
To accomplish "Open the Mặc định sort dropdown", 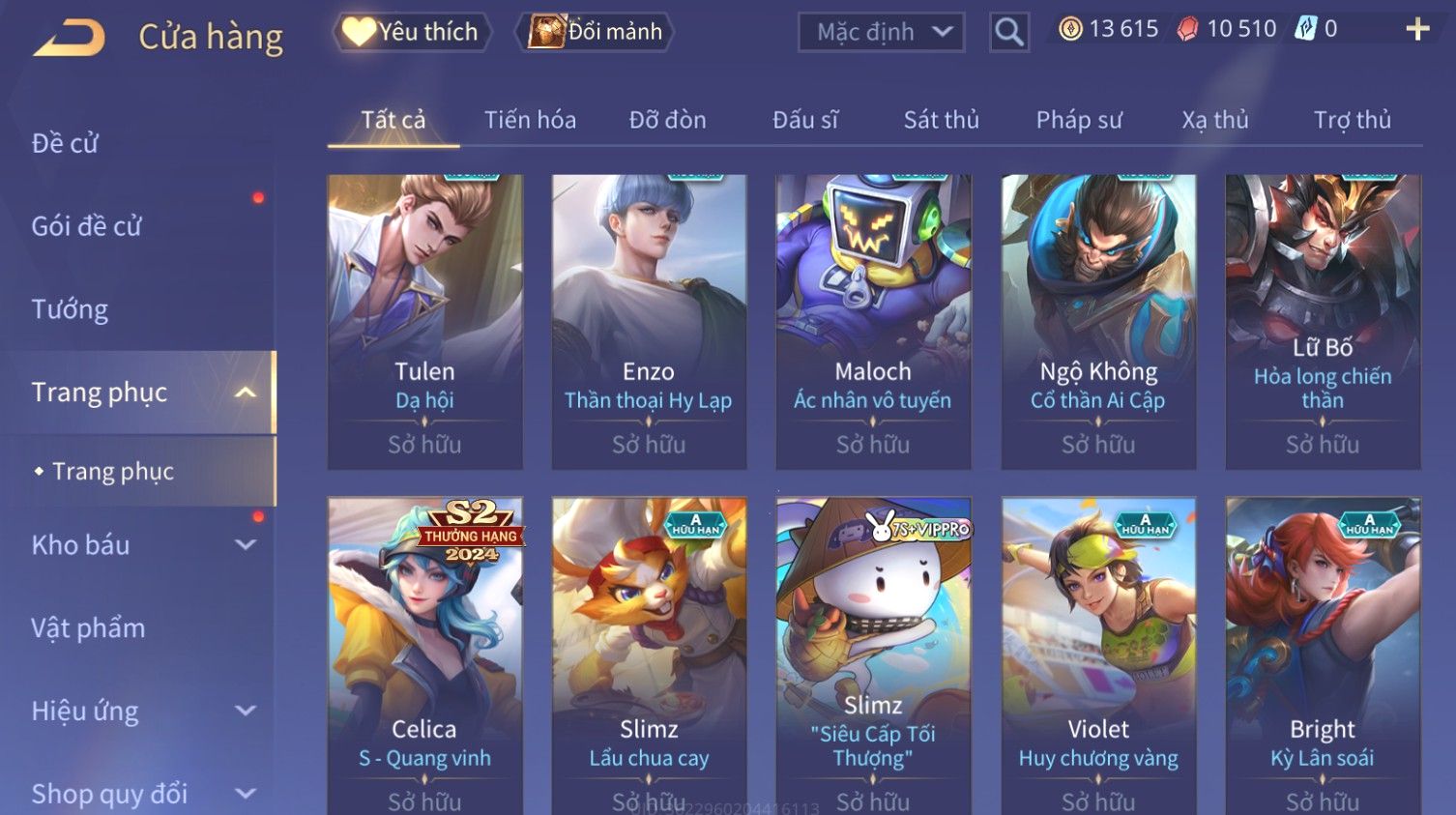I will (882, 32).
